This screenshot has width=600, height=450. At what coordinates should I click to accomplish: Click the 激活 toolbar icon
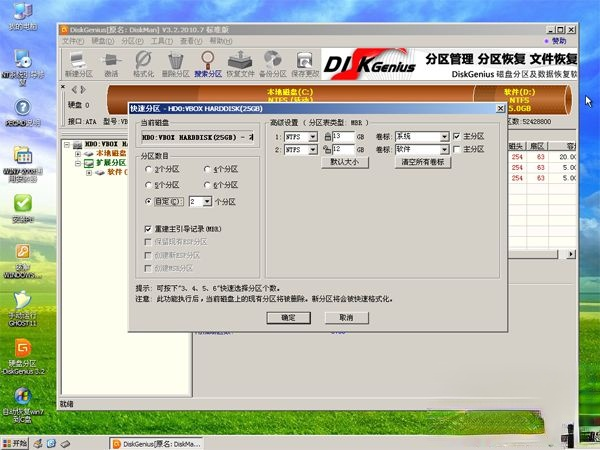pos(111,64)
